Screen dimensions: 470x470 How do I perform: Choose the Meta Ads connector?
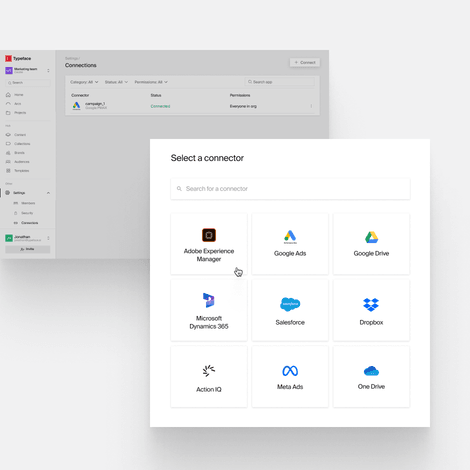(290, 377)
